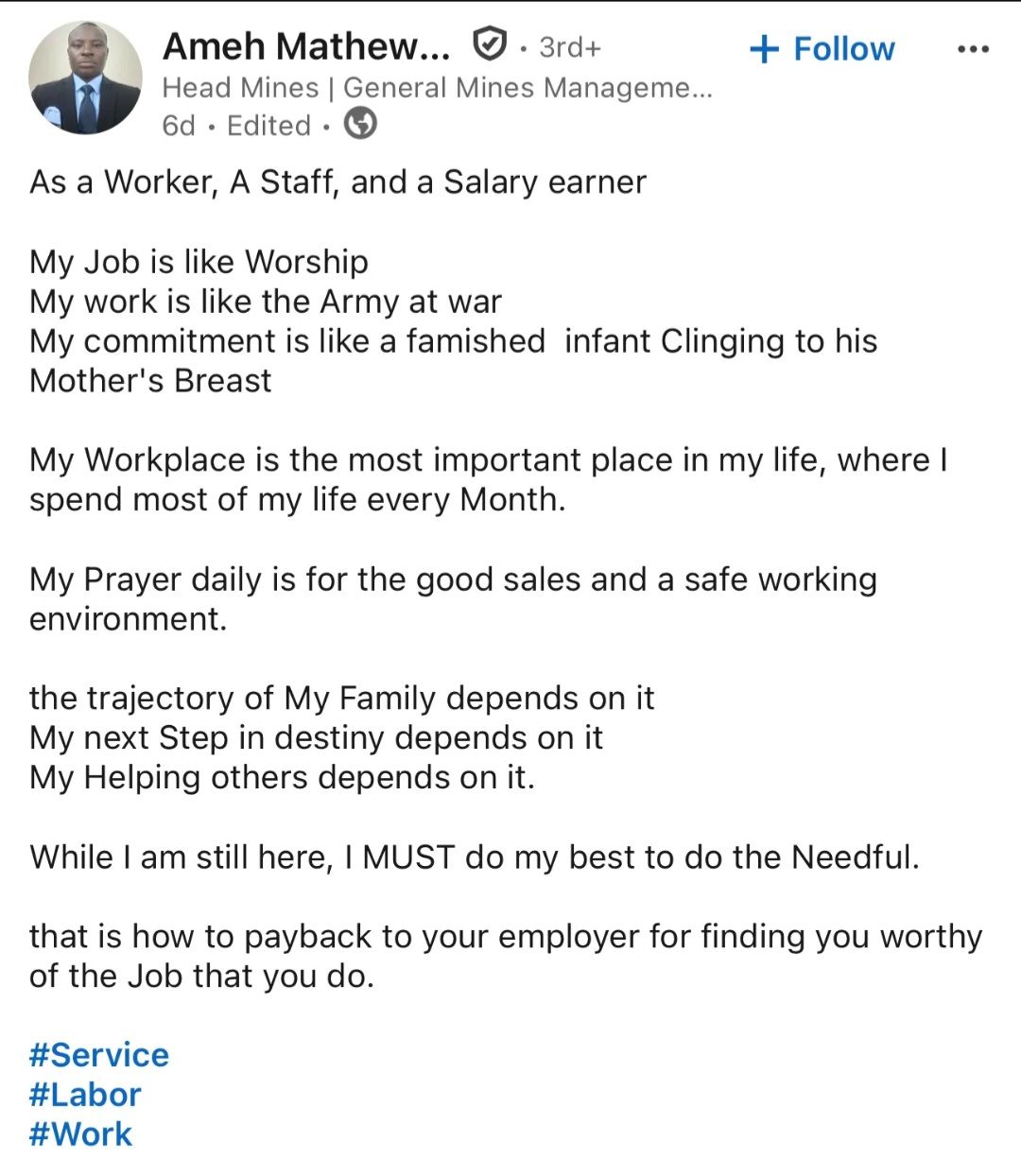The height and width of the screenshot is (1176, 1021).
Task: Open the post's three-dot more options menu
Action: coord(973,49)
